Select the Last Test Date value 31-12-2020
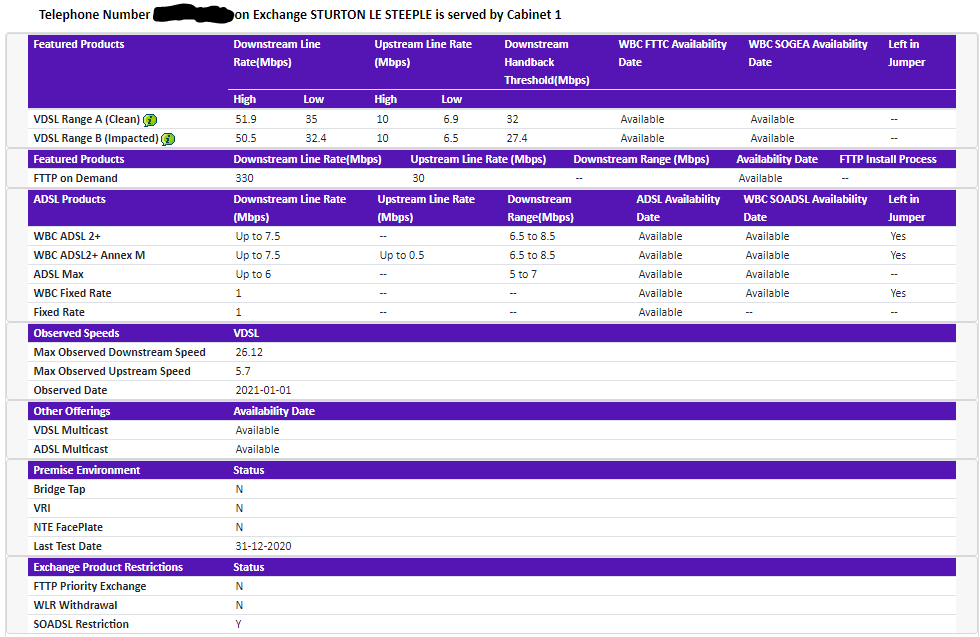 coord(263,546)
